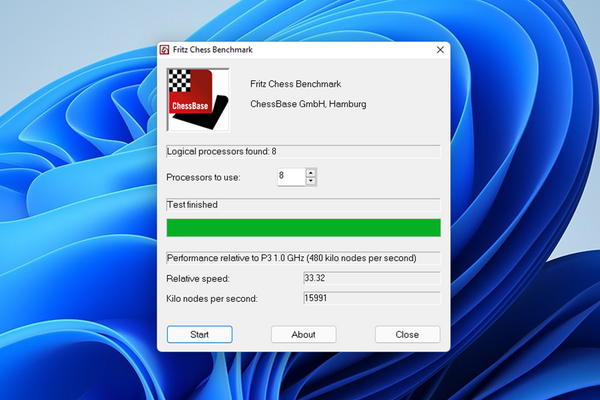Click the Performance relative to P3 1.0 GHz text
Image resolution: width=600 pixels, height=400 pixels.
pos(291,258)
